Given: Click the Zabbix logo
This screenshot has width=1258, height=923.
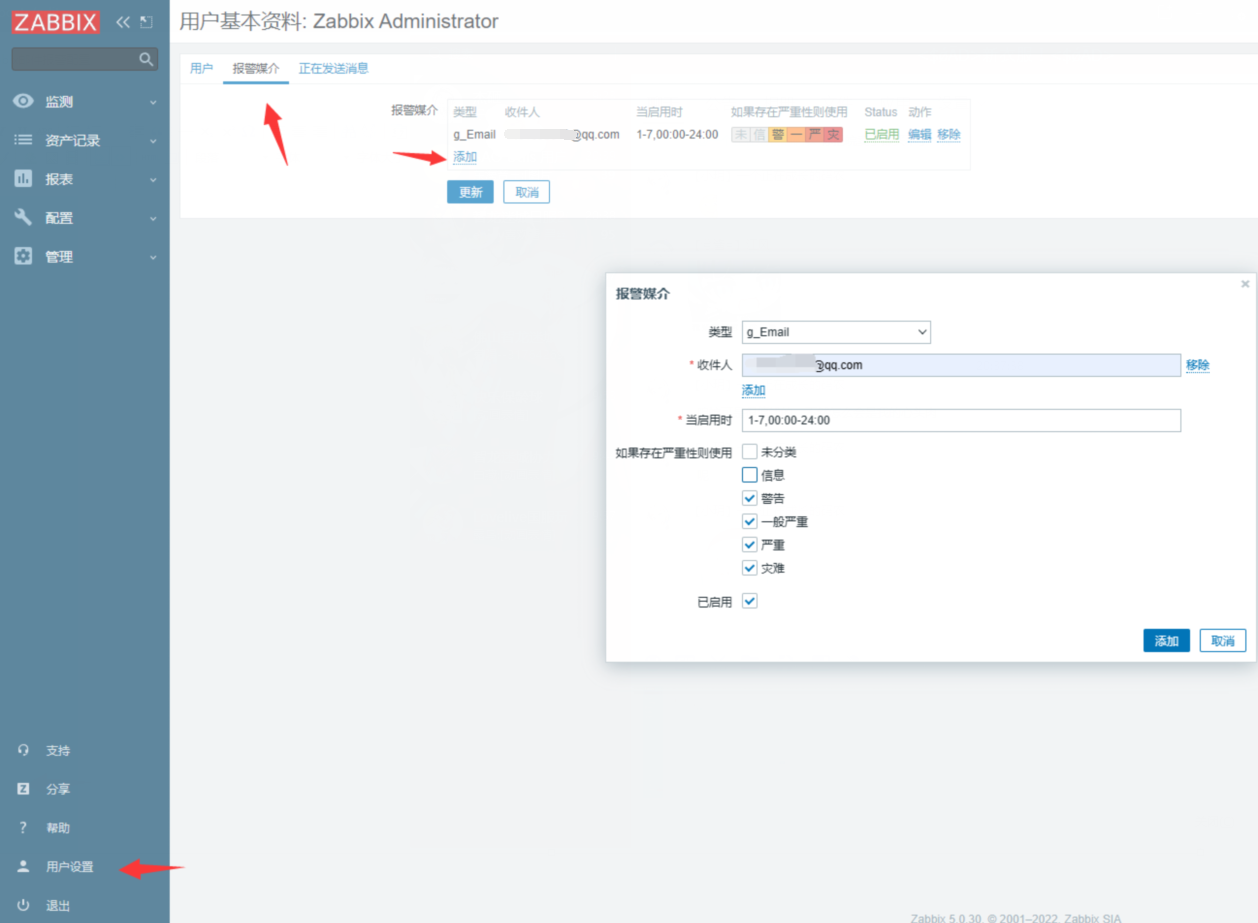Looking at the screenshot, I should coord(56,21).
